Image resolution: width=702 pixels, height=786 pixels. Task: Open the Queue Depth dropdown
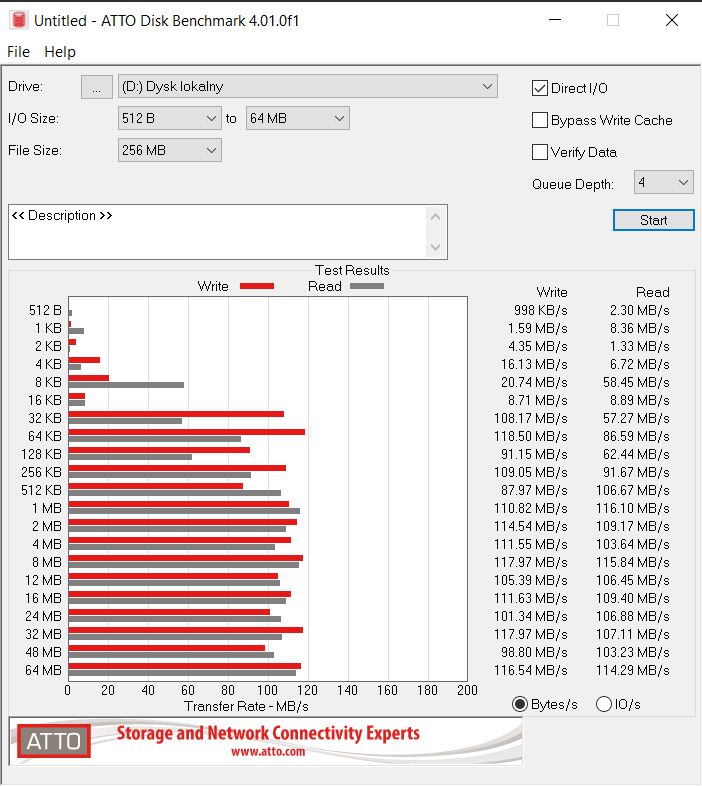[663, 183]
